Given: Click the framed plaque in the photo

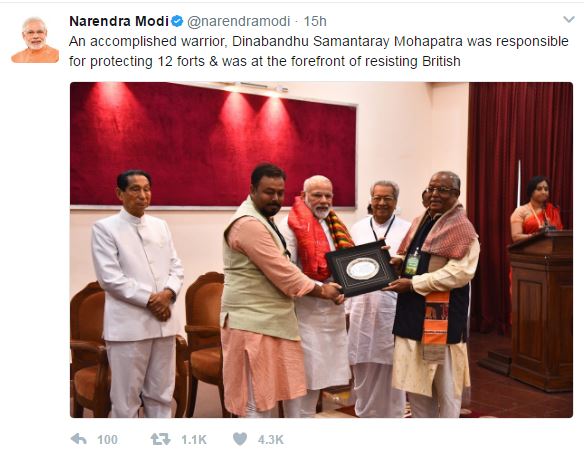Looking at the screenshot, I should coord(361,268).
